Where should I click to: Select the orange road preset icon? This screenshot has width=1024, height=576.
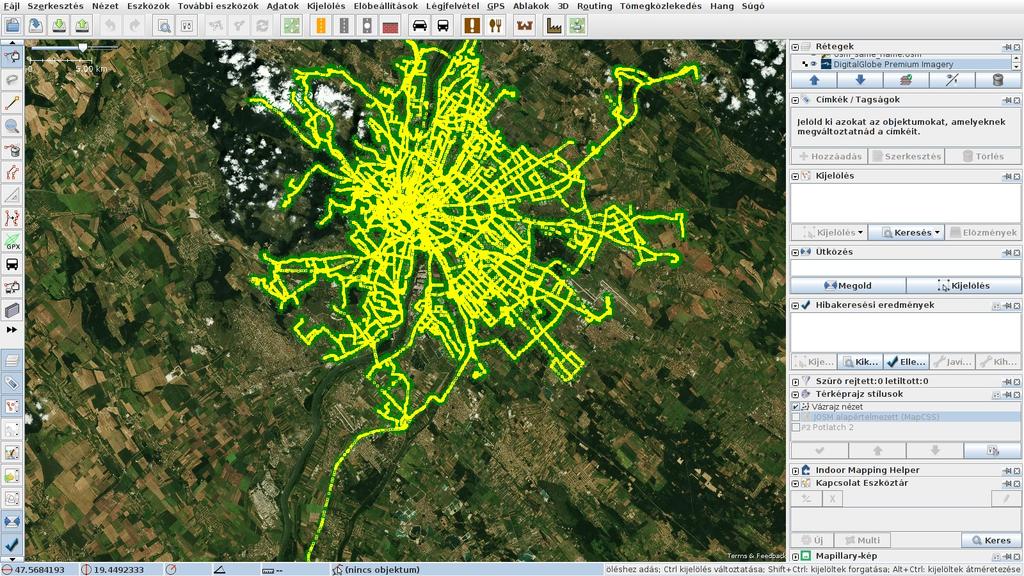point(321,25)
